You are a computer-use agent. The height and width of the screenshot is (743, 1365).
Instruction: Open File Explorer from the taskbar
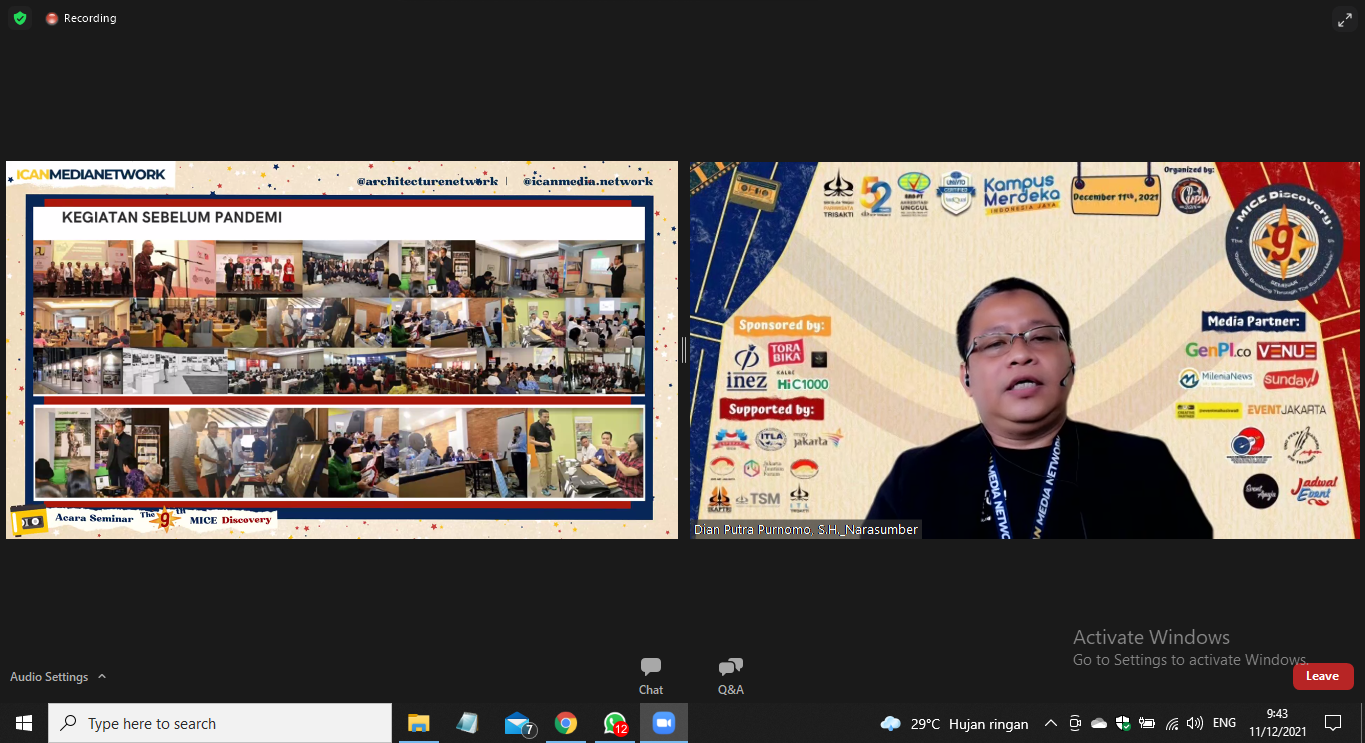click(x=418, y=723)
